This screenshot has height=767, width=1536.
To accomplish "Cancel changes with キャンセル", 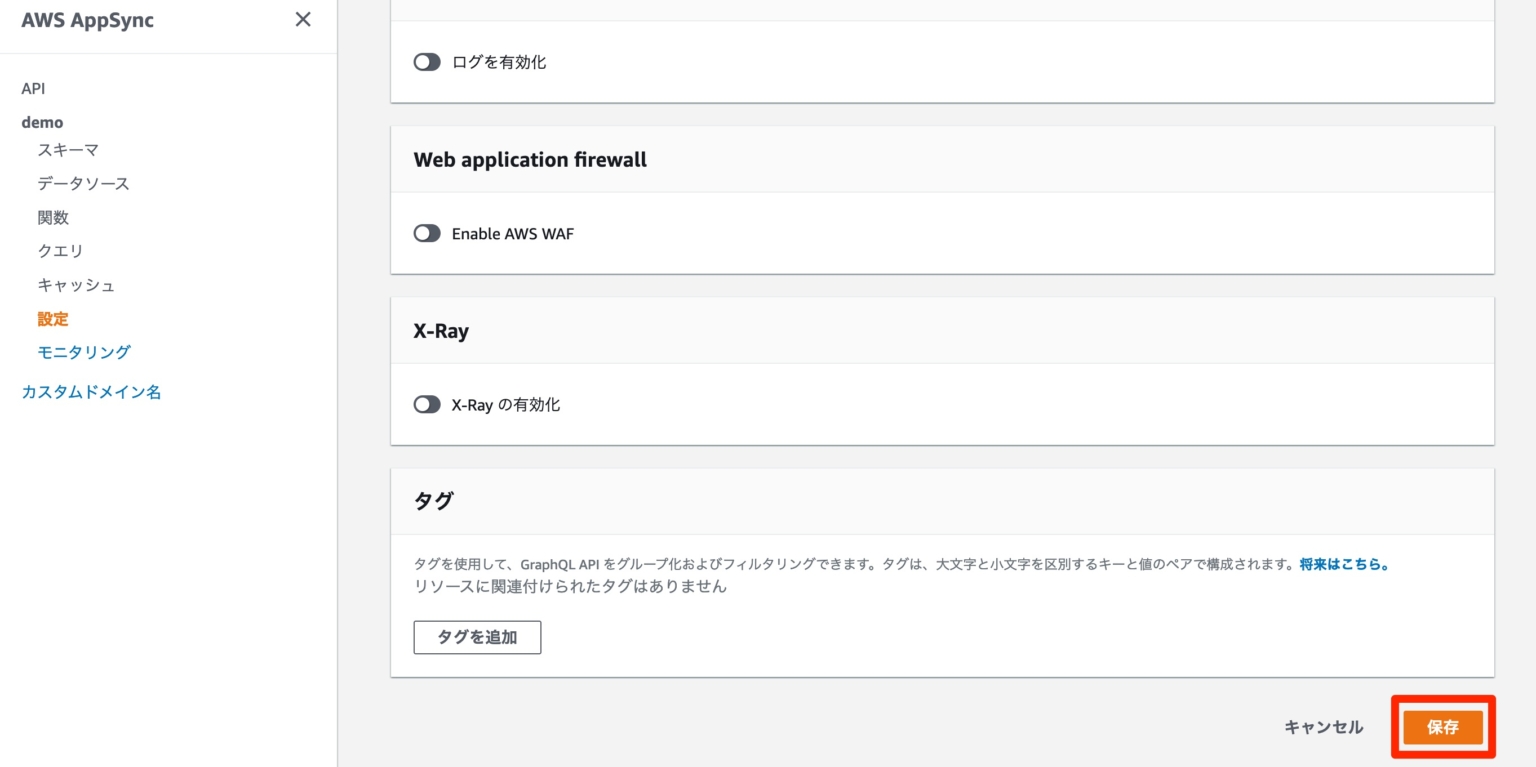I will coord(1322,727).
